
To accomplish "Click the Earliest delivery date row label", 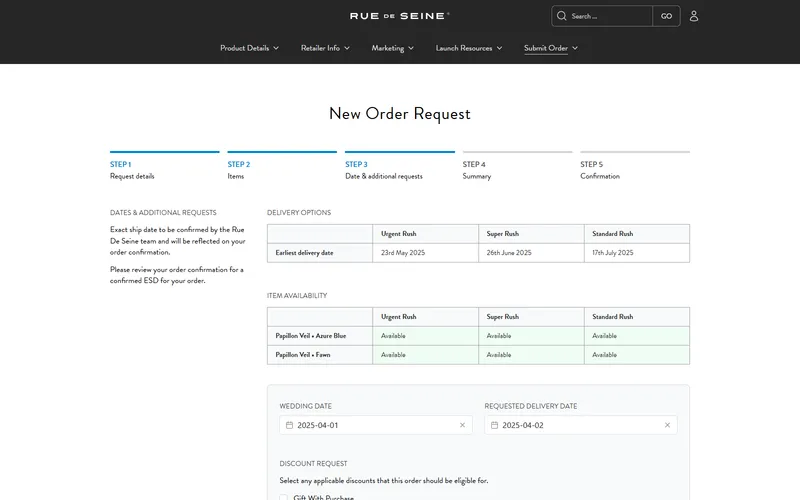I will 320,253.
